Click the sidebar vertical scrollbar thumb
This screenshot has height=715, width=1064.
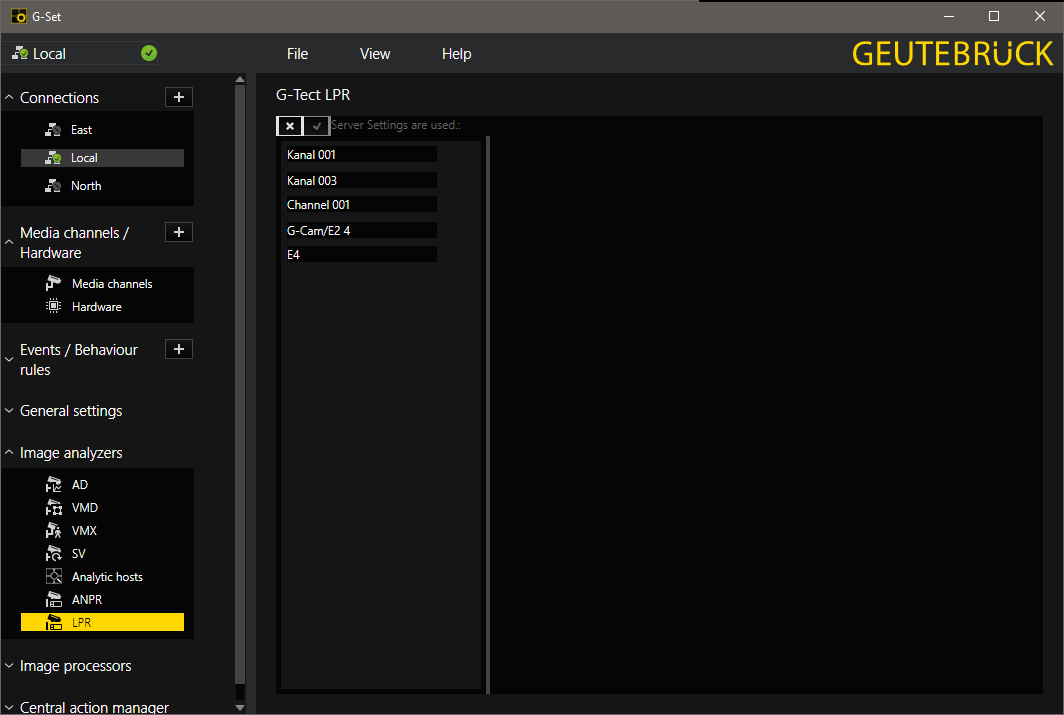click(x=240, y=384)
